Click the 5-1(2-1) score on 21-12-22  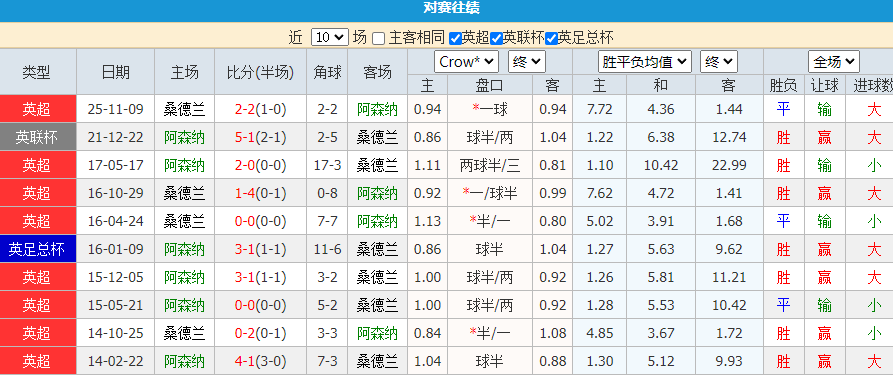click(x=260, y=137)
